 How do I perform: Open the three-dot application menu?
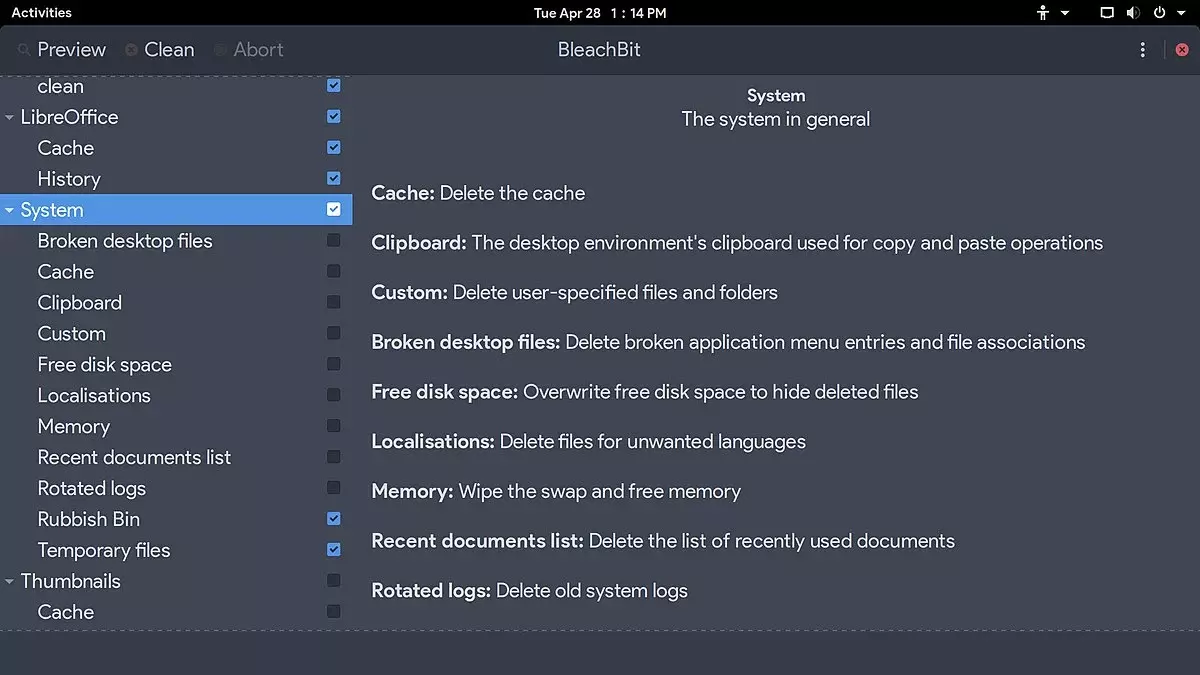[x=1142, y=50]
